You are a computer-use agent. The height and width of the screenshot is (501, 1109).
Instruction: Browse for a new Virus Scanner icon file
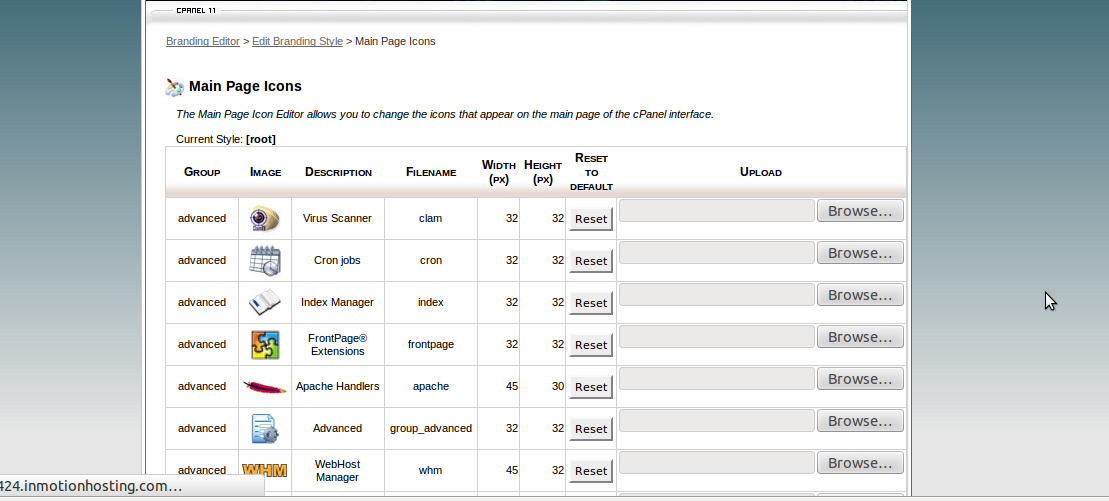(x=860, y=211)
